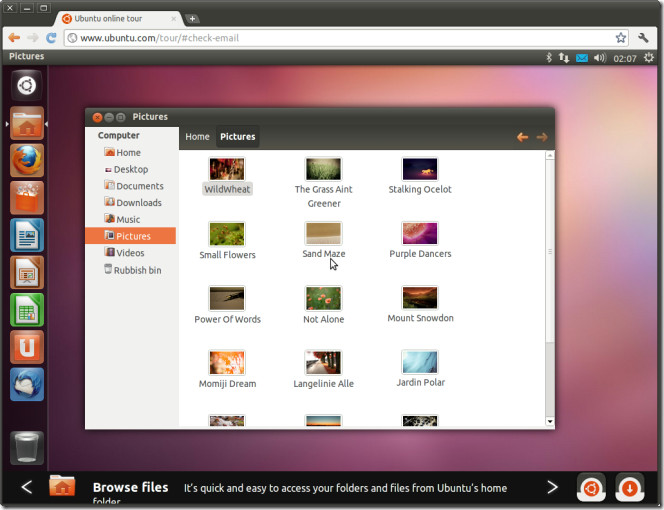This screenshot has width=664, height=510.
Task: Select the Ubuntu online tour browser tab
Action: tap(119, 19)
